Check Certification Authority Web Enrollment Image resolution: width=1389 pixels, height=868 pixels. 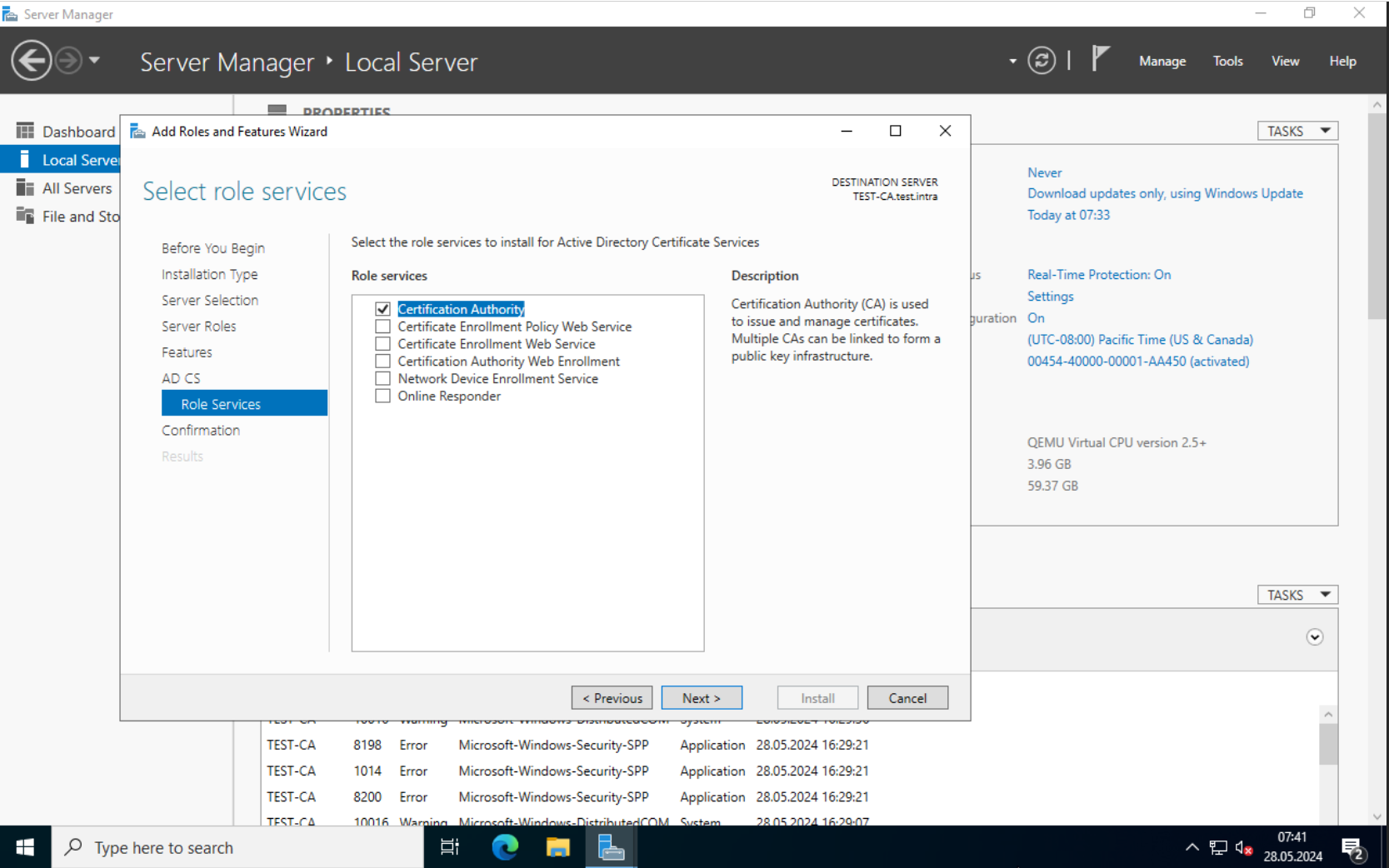[x=383, y=362]
